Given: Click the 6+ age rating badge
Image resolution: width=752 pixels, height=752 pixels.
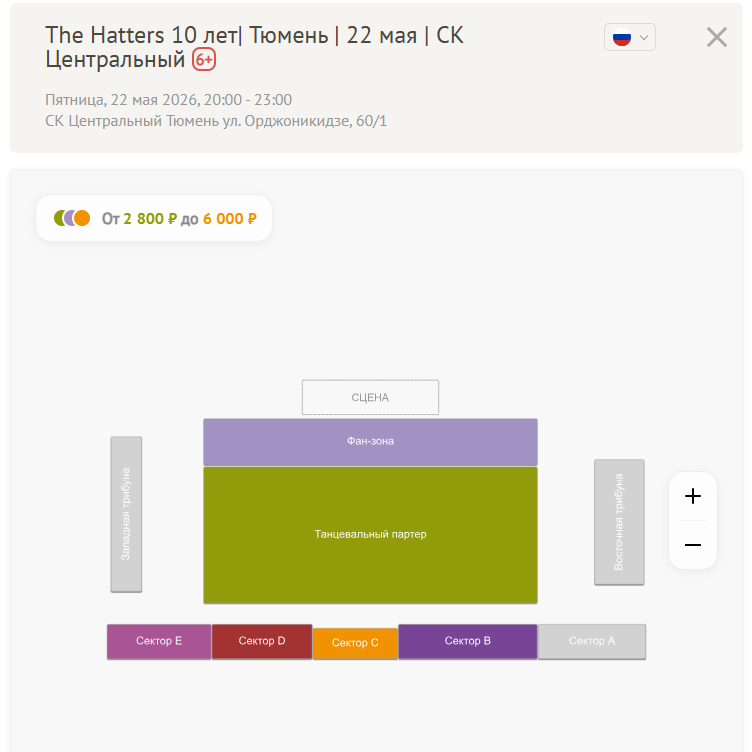Looking at the screenshot, I should coord(204,60).
